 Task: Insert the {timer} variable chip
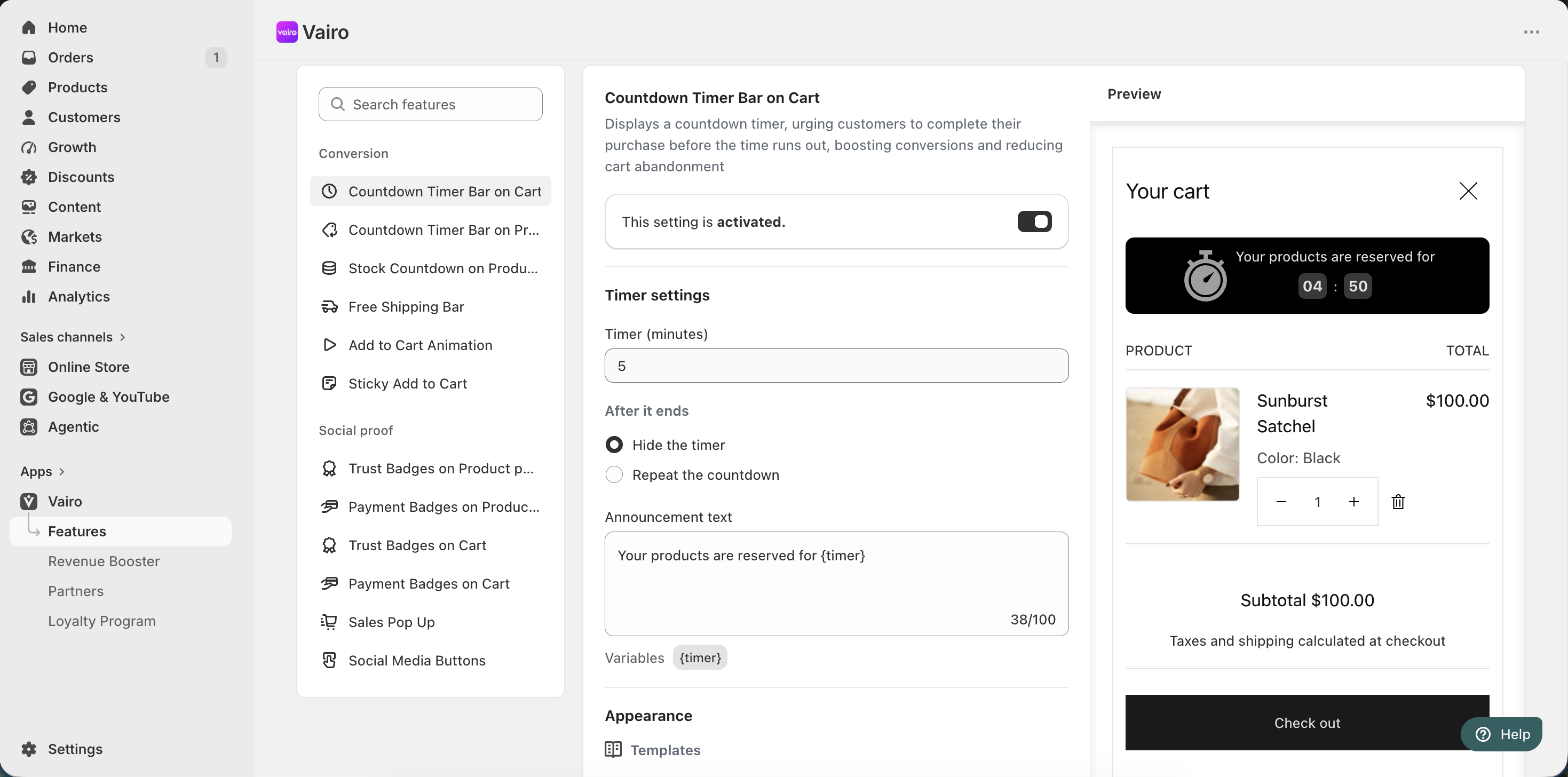(700, 658)
